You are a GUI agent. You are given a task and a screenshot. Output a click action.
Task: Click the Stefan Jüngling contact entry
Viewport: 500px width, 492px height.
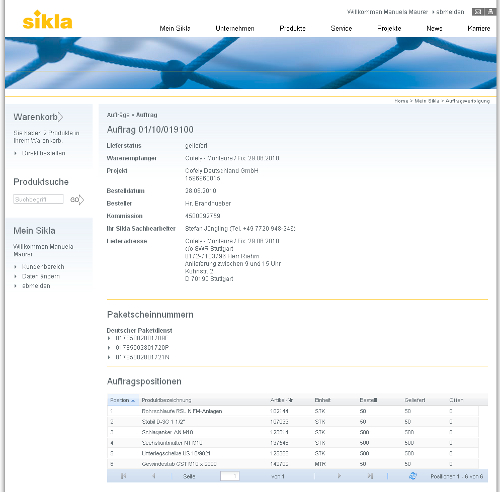click(x=240, y=229)
